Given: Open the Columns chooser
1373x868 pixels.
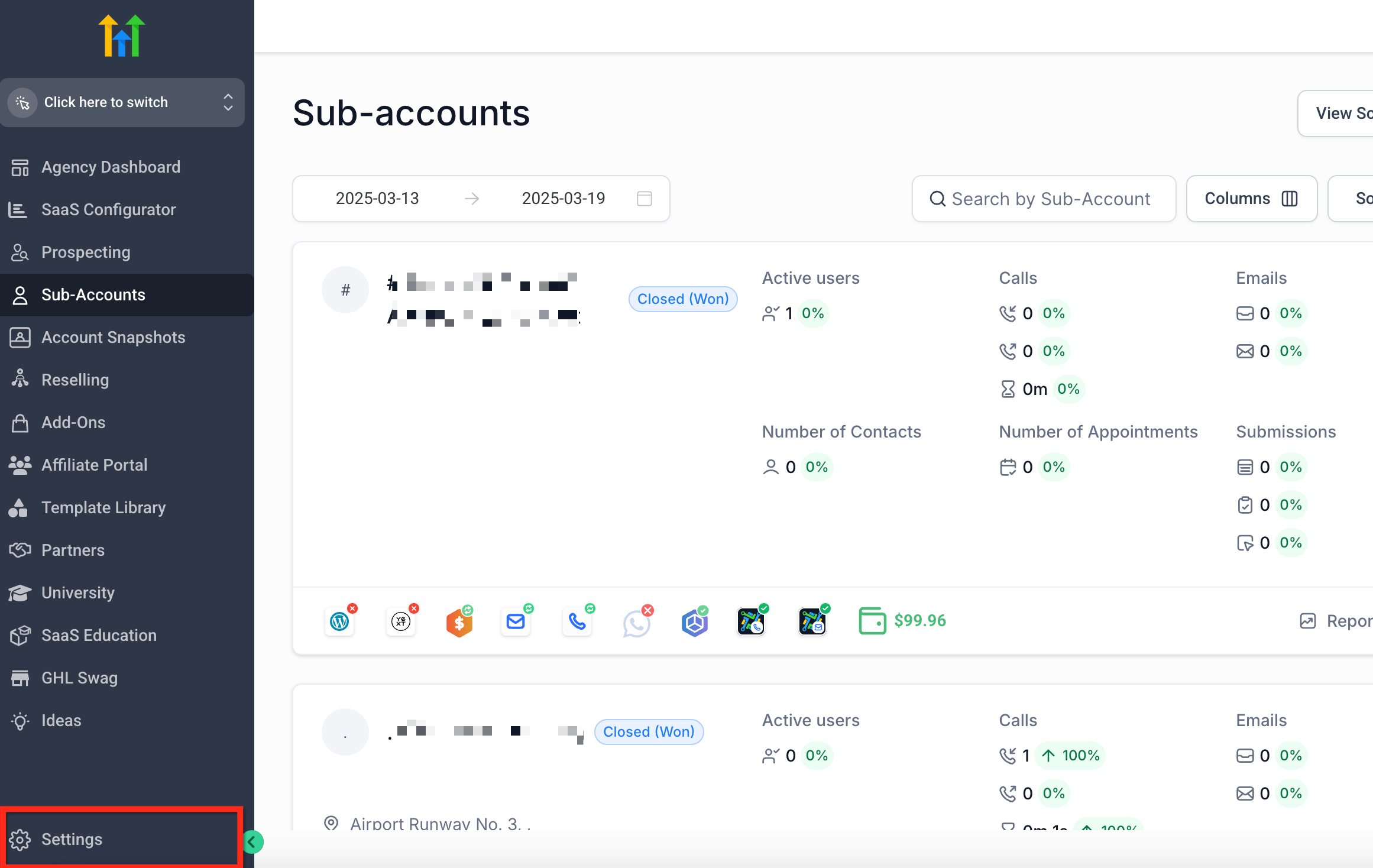Looking at the screenshot, I should coord(1251,199).
